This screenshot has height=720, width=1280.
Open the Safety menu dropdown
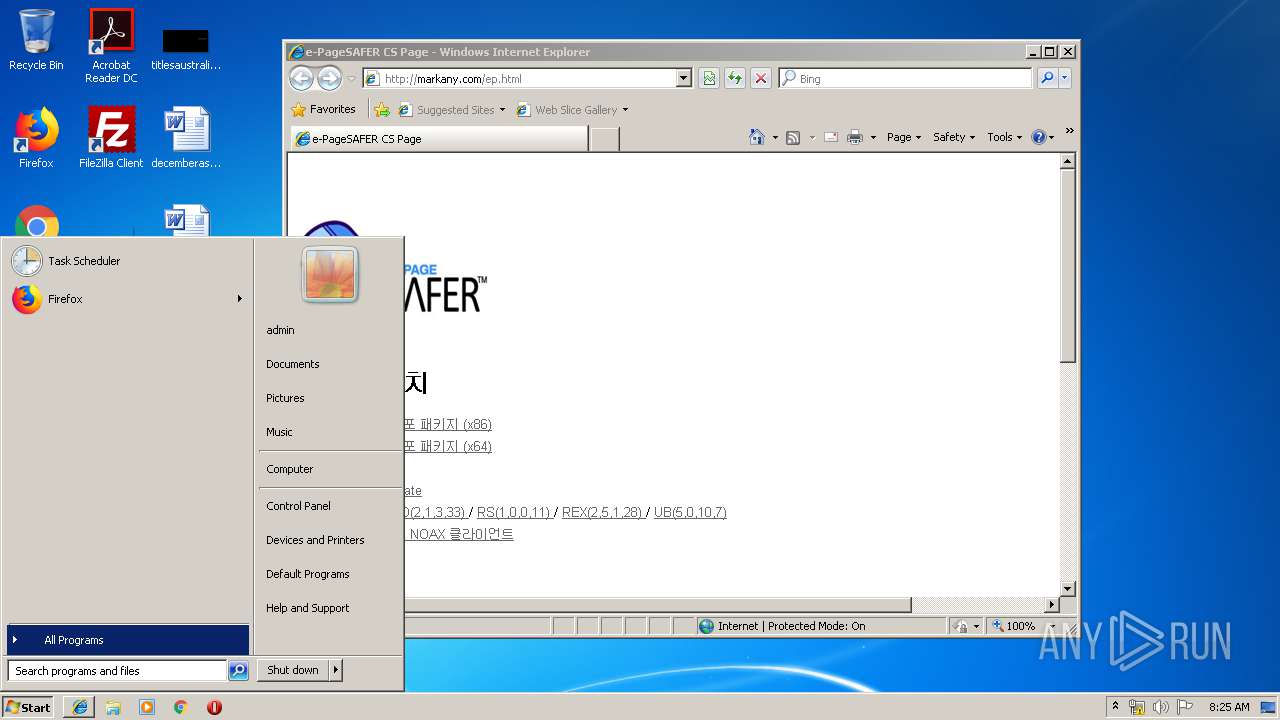[953, 137]
